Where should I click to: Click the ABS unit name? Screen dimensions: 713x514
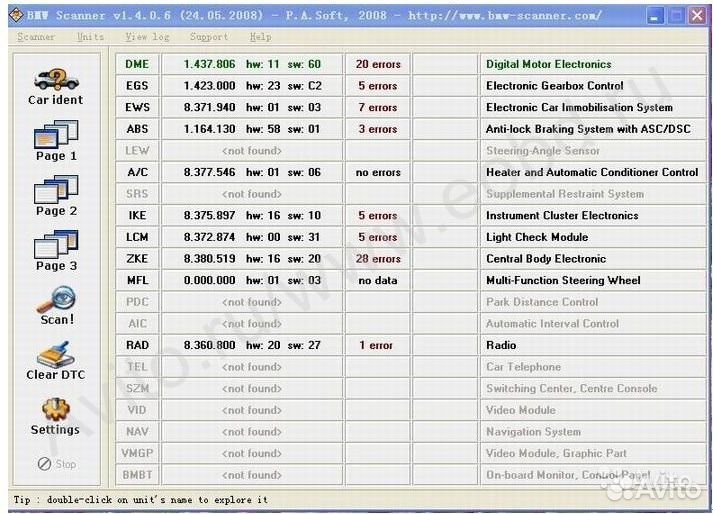(x=137, y=129)
